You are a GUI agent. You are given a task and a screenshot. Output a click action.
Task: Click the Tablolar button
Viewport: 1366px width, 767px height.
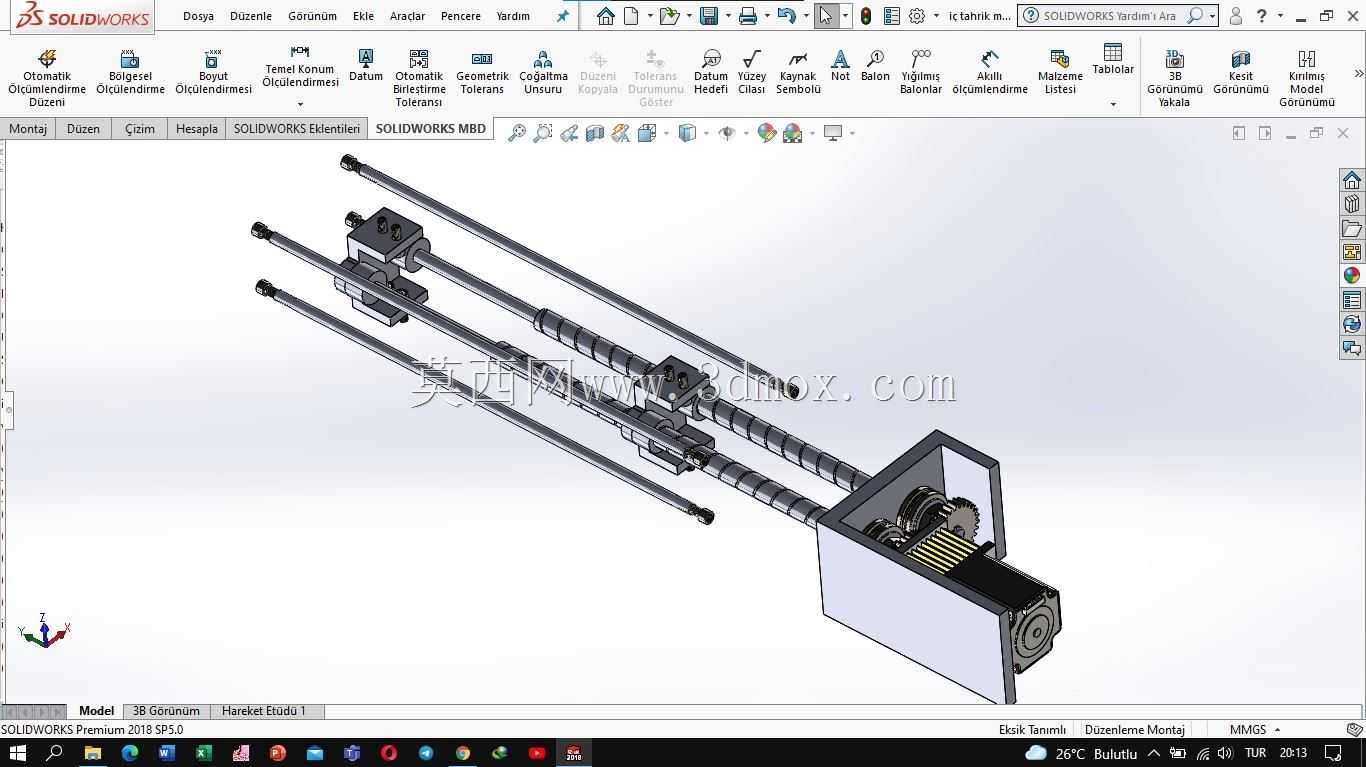tap(1113, 60)
